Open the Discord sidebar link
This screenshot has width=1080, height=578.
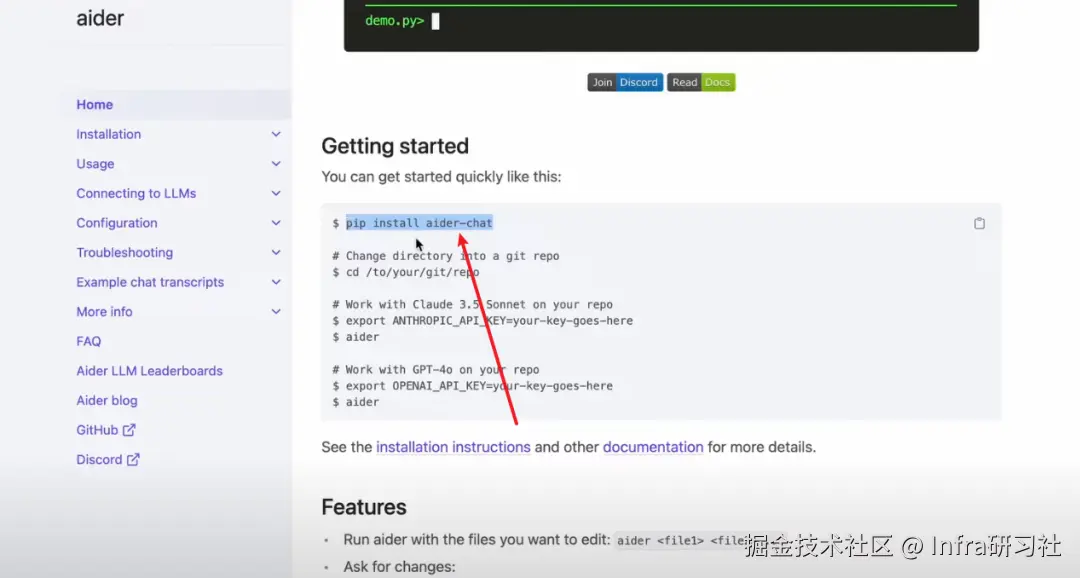[99, 460]
